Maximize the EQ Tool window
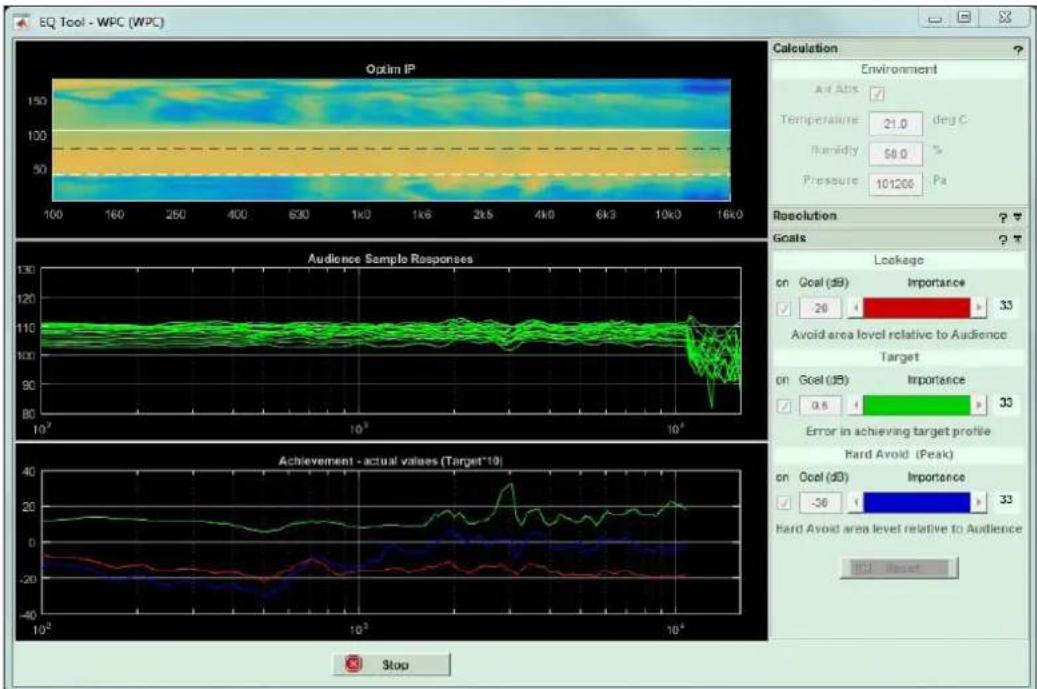1037x689 pixels. 964,19
